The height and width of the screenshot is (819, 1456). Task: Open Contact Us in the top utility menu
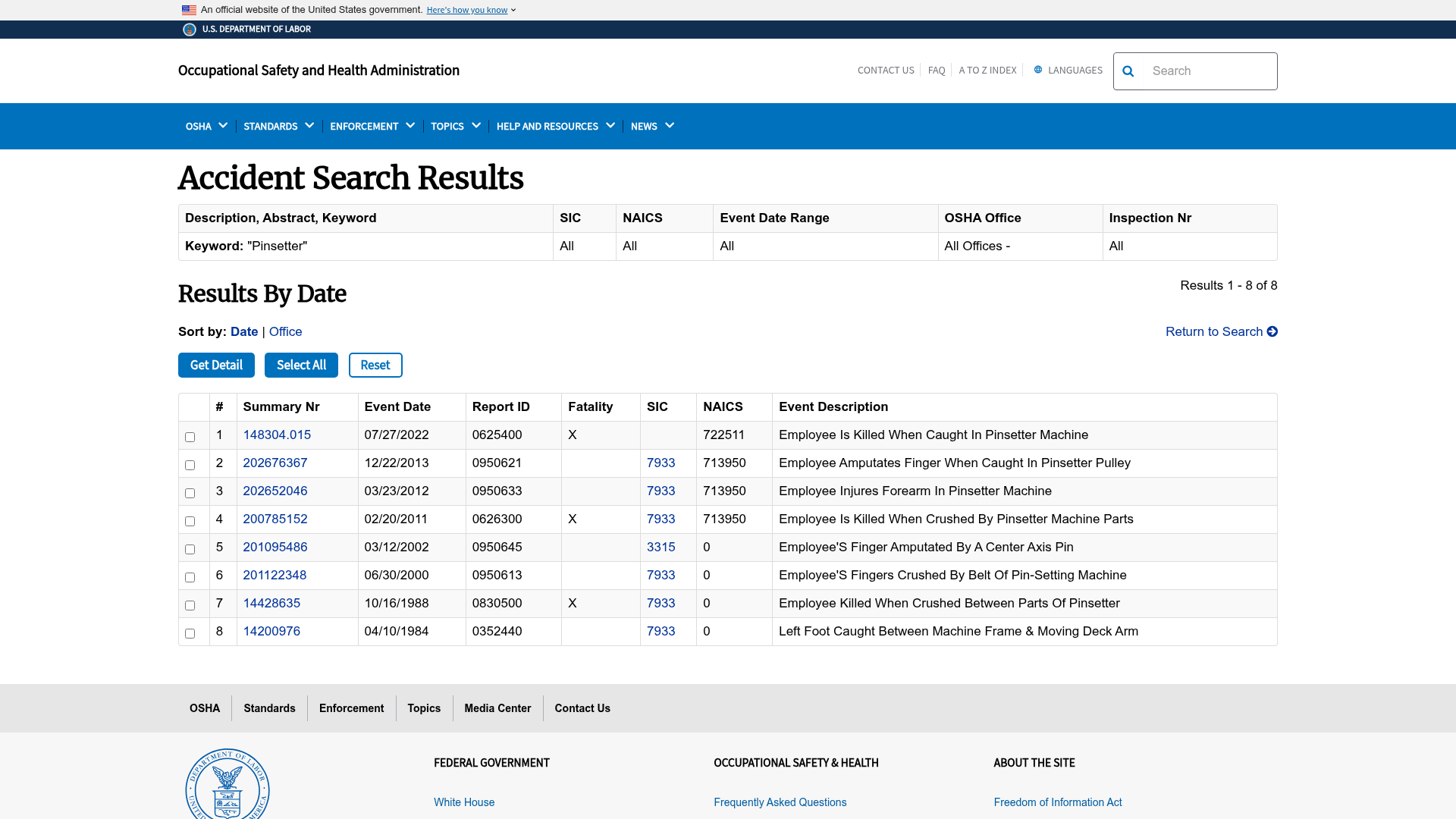click(886, 71)
